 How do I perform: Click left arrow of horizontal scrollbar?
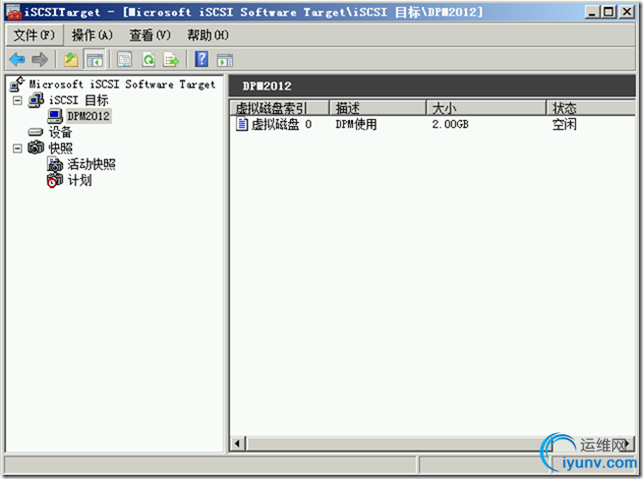pyautogui.click(x=237, y=443)
